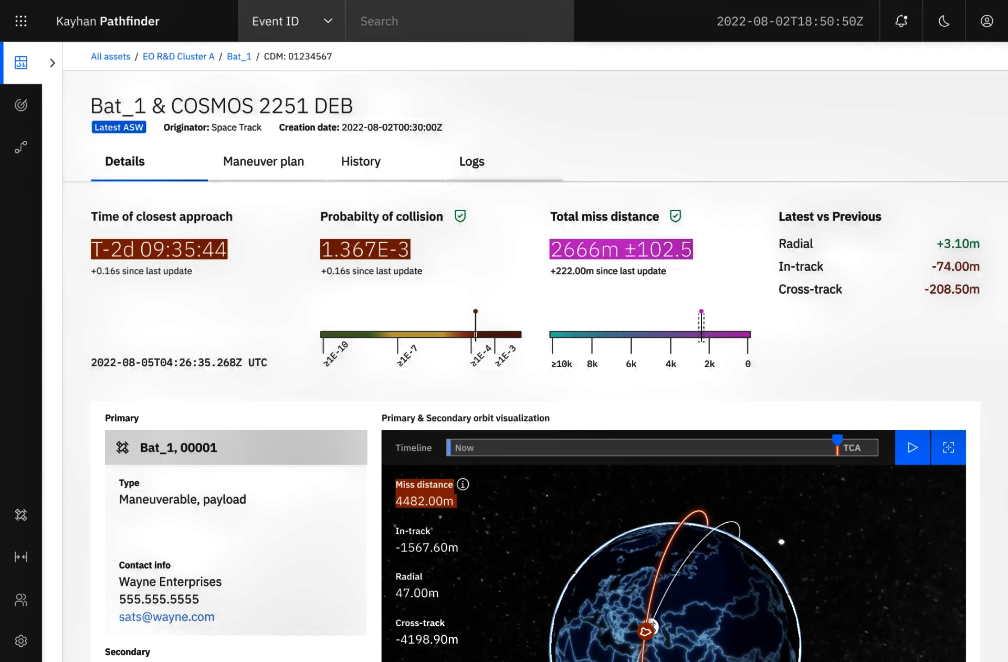Click the satellite marker on the globe
The width and height of the screenshot is (1008, 662).
point(646,631)
